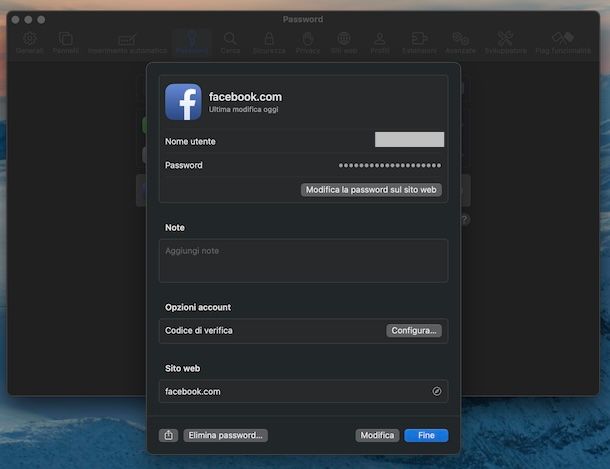This screenshot has height=469, width=610.
Task: Switch to the Privacy settings tab
Action: pos(307,42)
